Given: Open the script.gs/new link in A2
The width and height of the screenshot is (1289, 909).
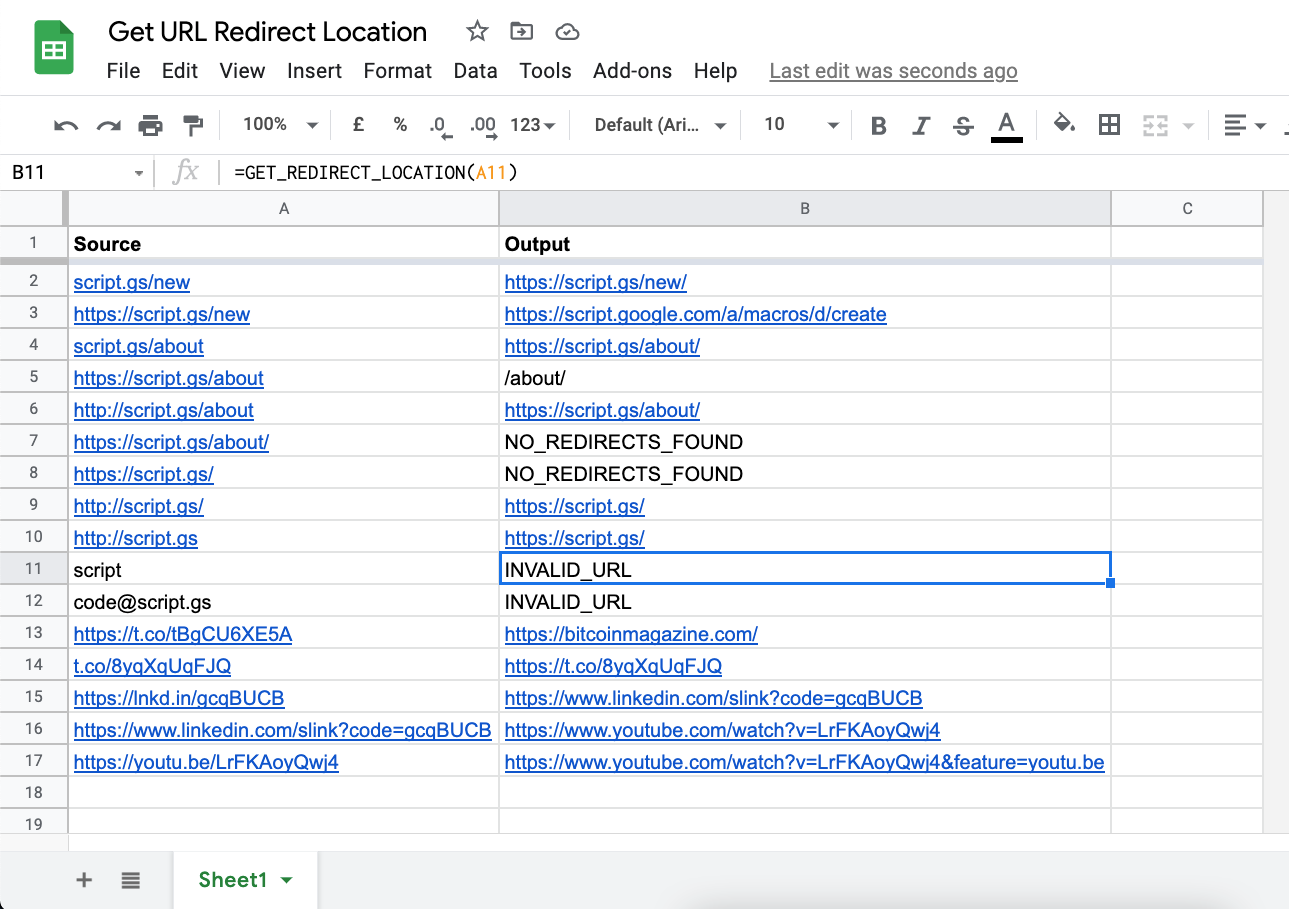Looking at the screenshot, I should 132,283.
